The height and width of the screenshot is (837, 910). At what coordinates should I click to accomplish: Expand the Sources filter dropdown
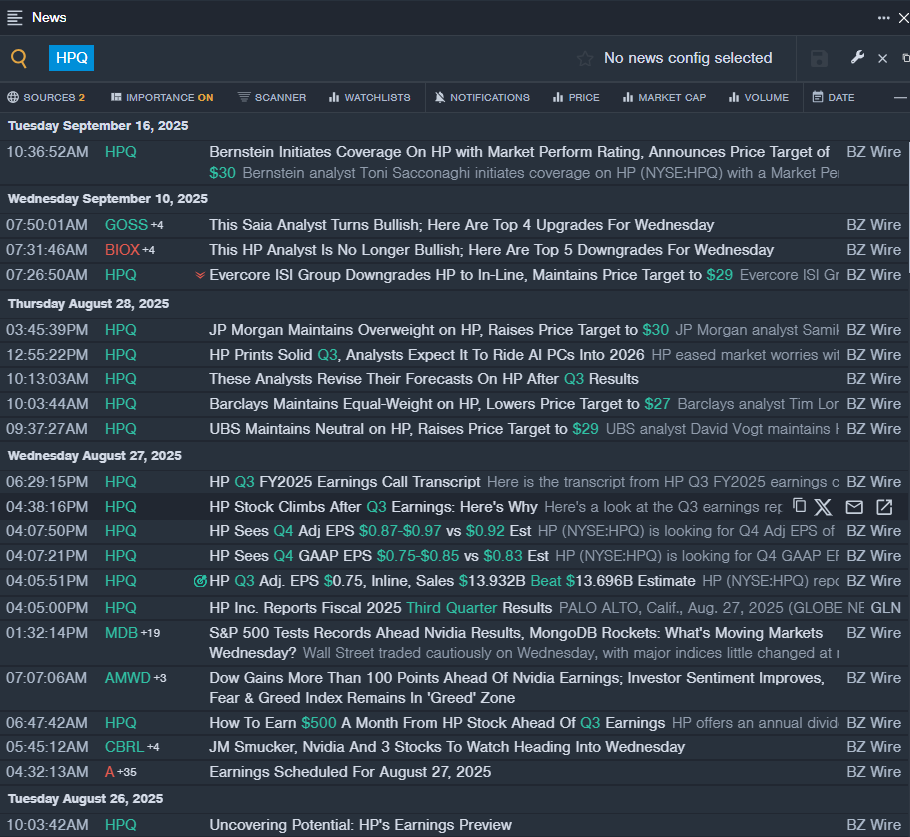pos(46,97)
